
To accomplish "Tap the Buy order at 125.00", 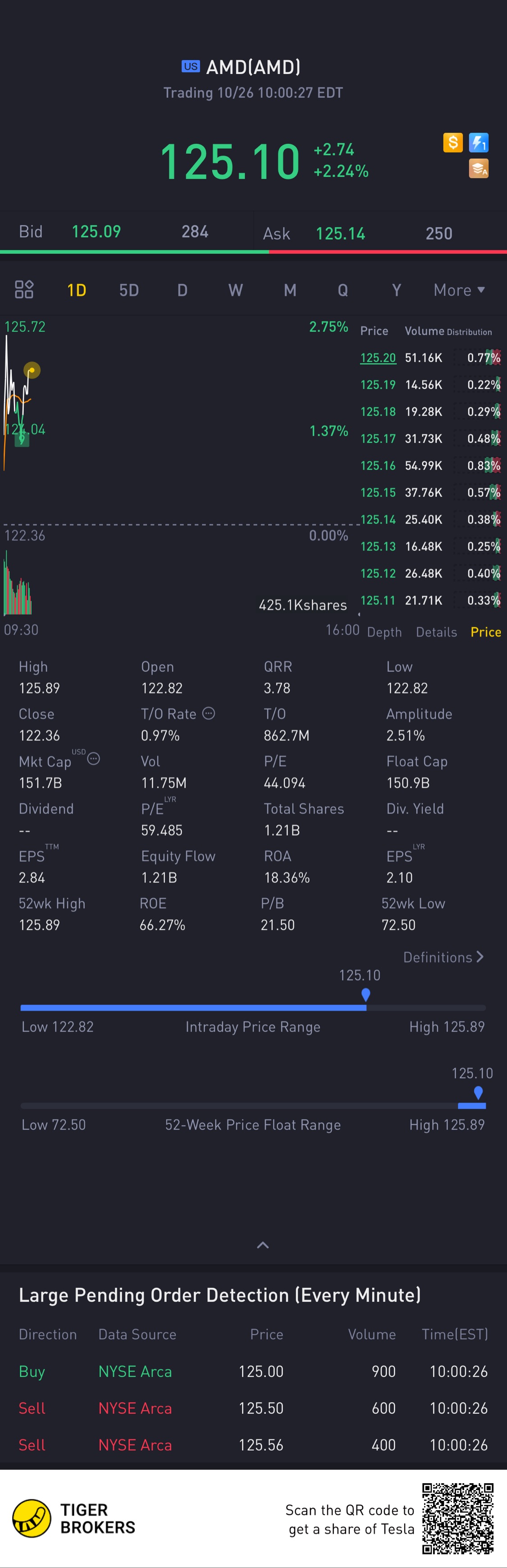I will click(253, 1371).
